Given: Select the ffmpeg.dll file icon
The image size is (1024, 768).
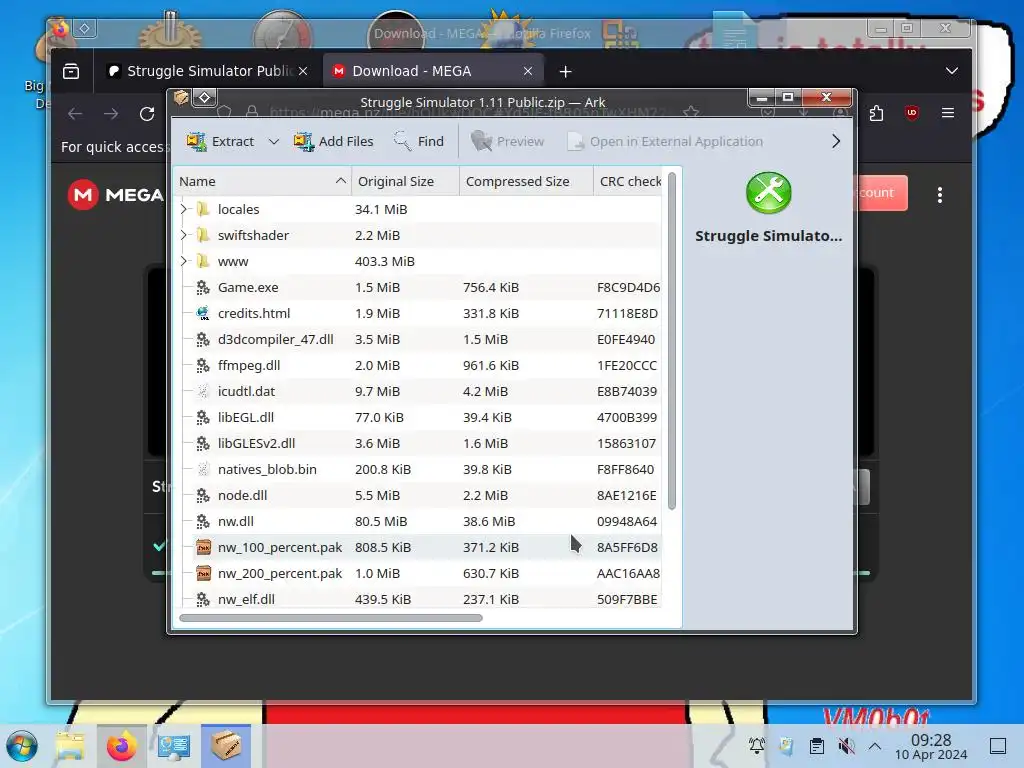Looking at the screenshot, I should 203,365.
